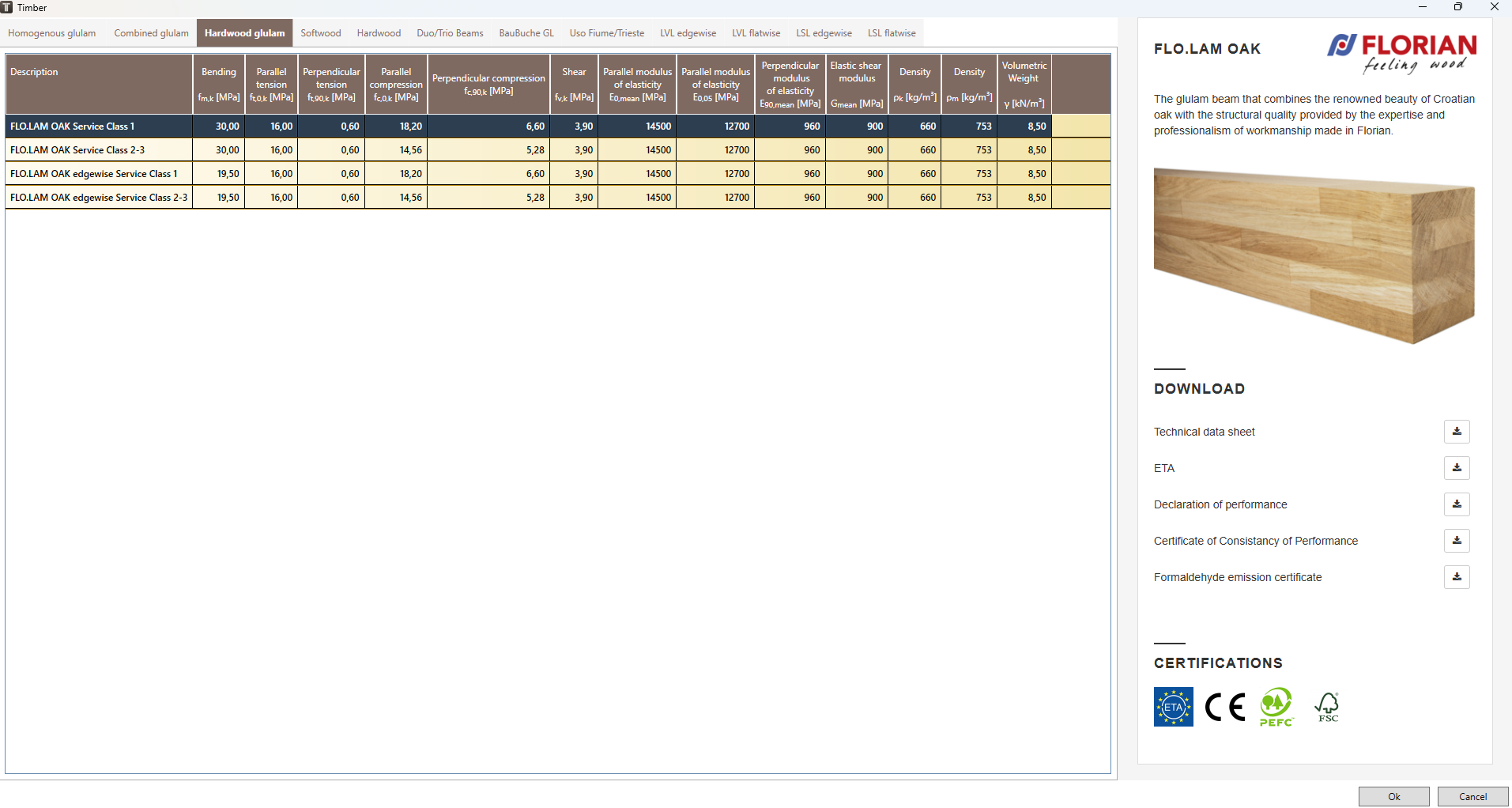Switch to the BauBuche GL tab
Viewport: 1512px width, 808px height.
click(x=526, y=33)
